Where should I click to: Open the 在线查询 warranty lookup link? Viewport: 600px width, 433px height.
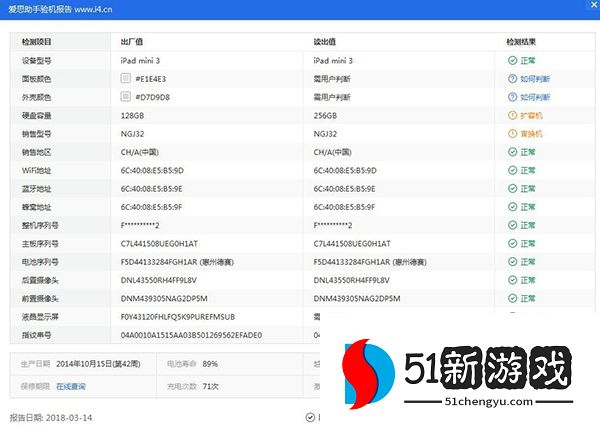click(x=71, y=385)
